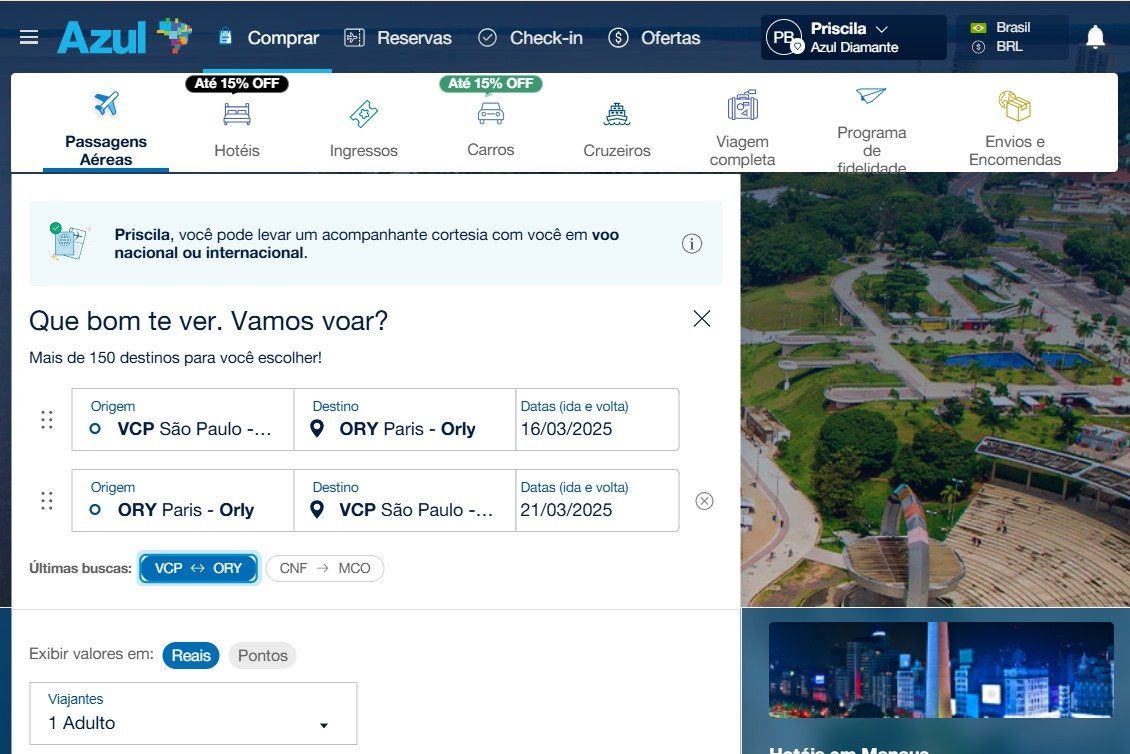This screenshot has height=754, width=1130.
Task: Click the notification bell icon
Action: click(1095, 38)
